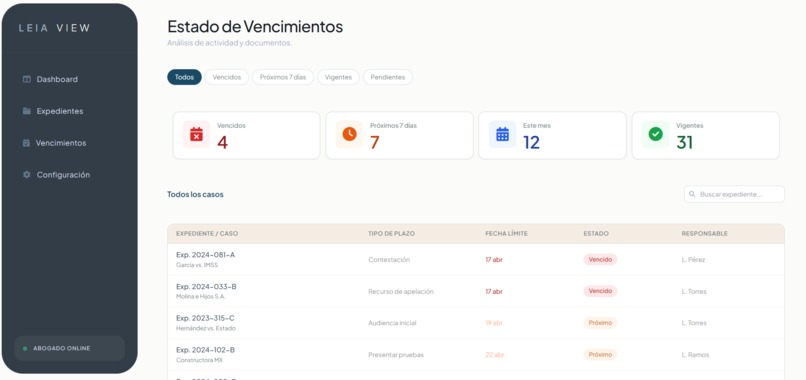The width and height of the screenshot is (806, 380).
Task: Click the Todos los casos heading
Action: [x=195, y=194]
